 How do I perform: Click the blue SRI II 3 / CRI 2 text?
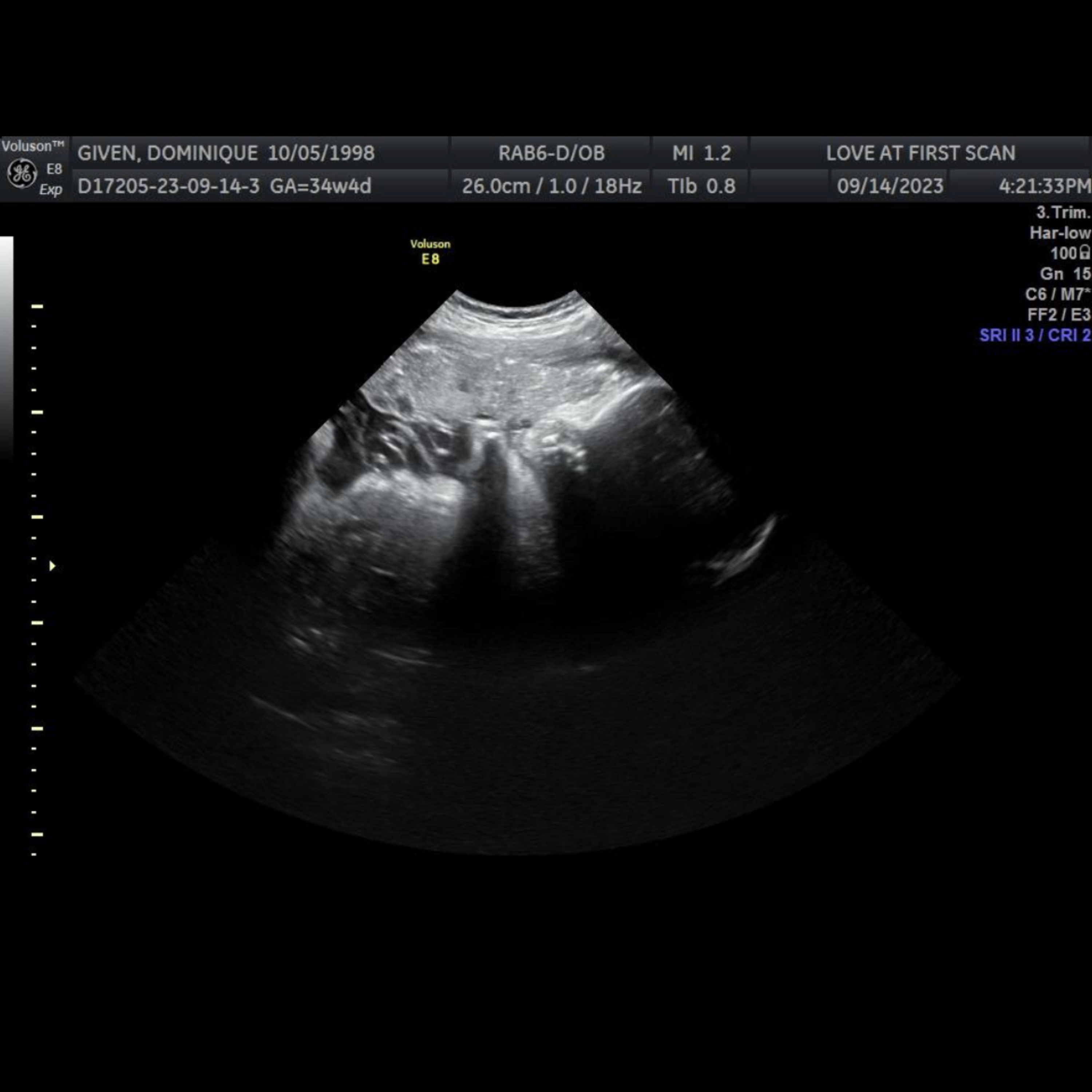1034,335
